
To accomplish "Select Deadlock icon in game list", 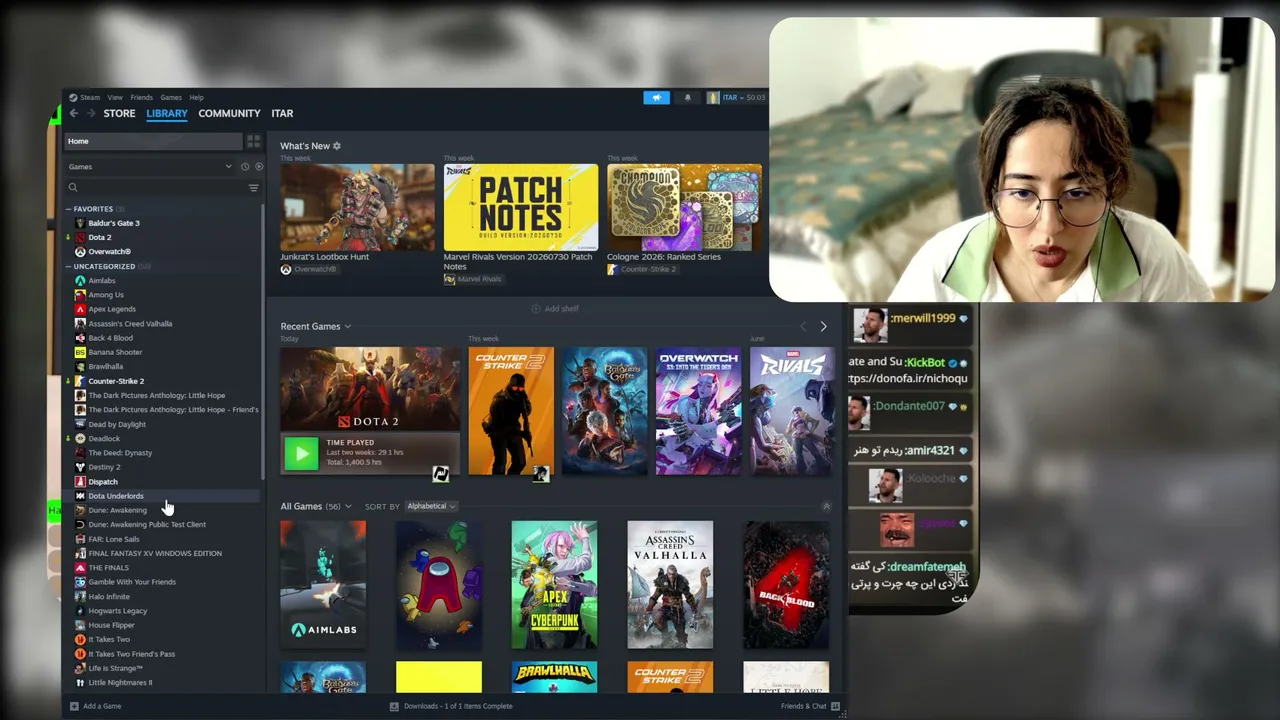I will coord(80,439).
